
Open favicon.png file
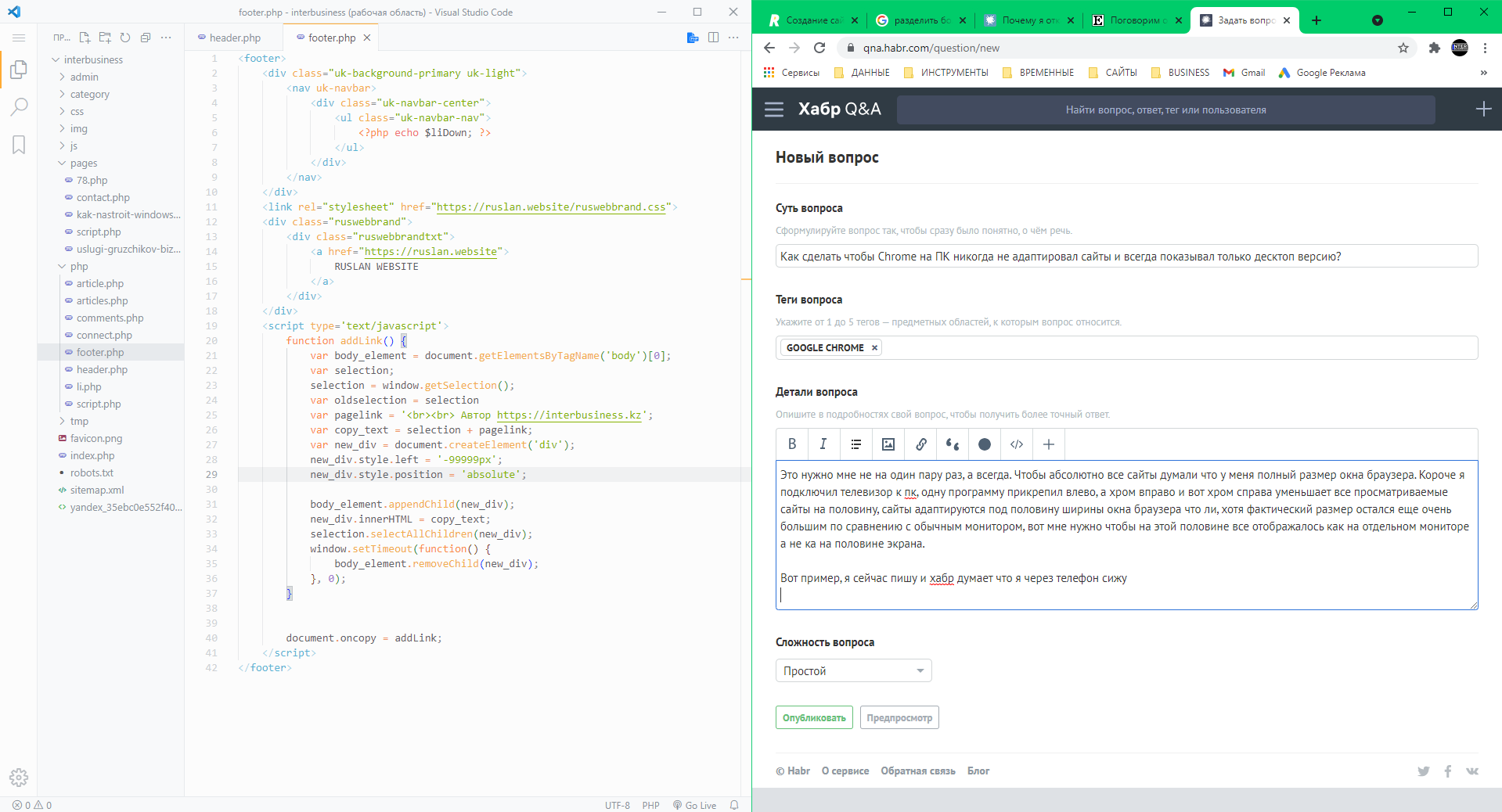(x=95, y=438)
